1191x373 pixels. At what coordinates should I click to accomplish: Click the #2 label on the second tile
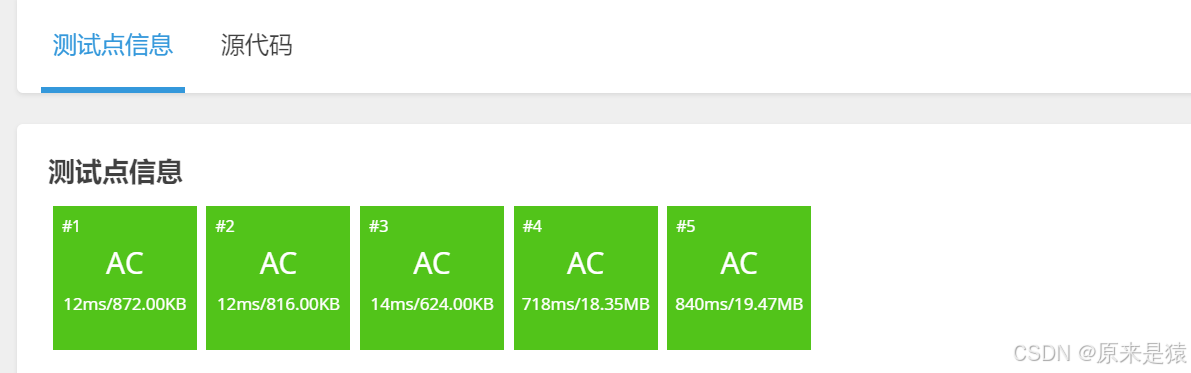[x=225, y=226]
